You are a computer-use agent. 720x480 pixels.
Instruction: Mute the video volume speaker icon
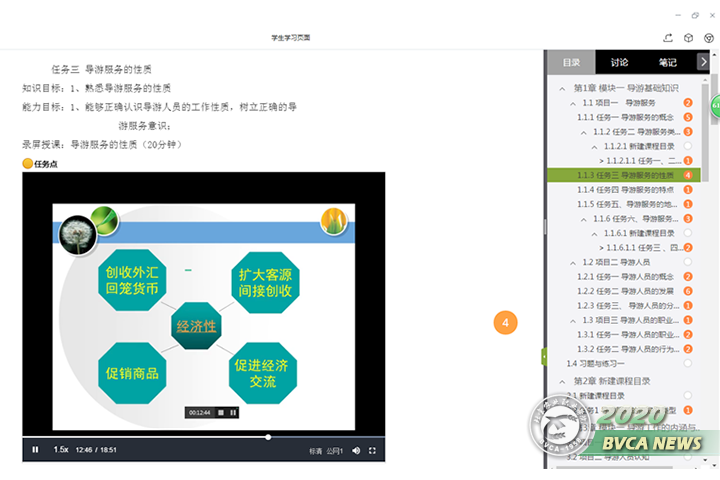click(x=356, y=451)
